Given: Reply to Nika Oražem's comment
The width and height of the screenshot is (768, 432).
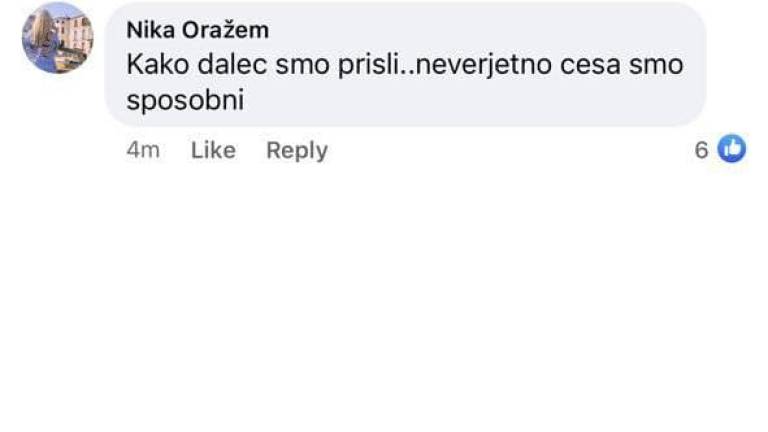Looking at the screenshot, I should (297, 150).
